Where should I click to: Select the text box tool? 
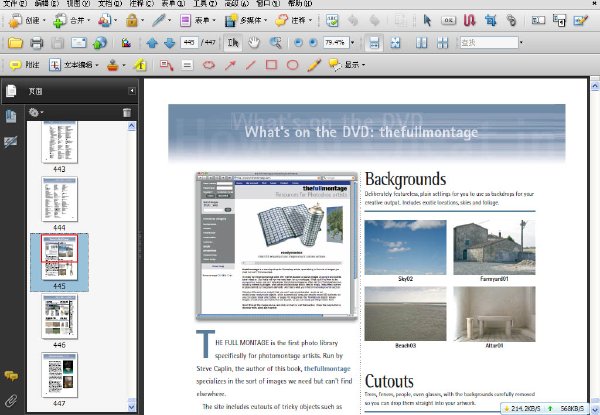click(187, 65)
